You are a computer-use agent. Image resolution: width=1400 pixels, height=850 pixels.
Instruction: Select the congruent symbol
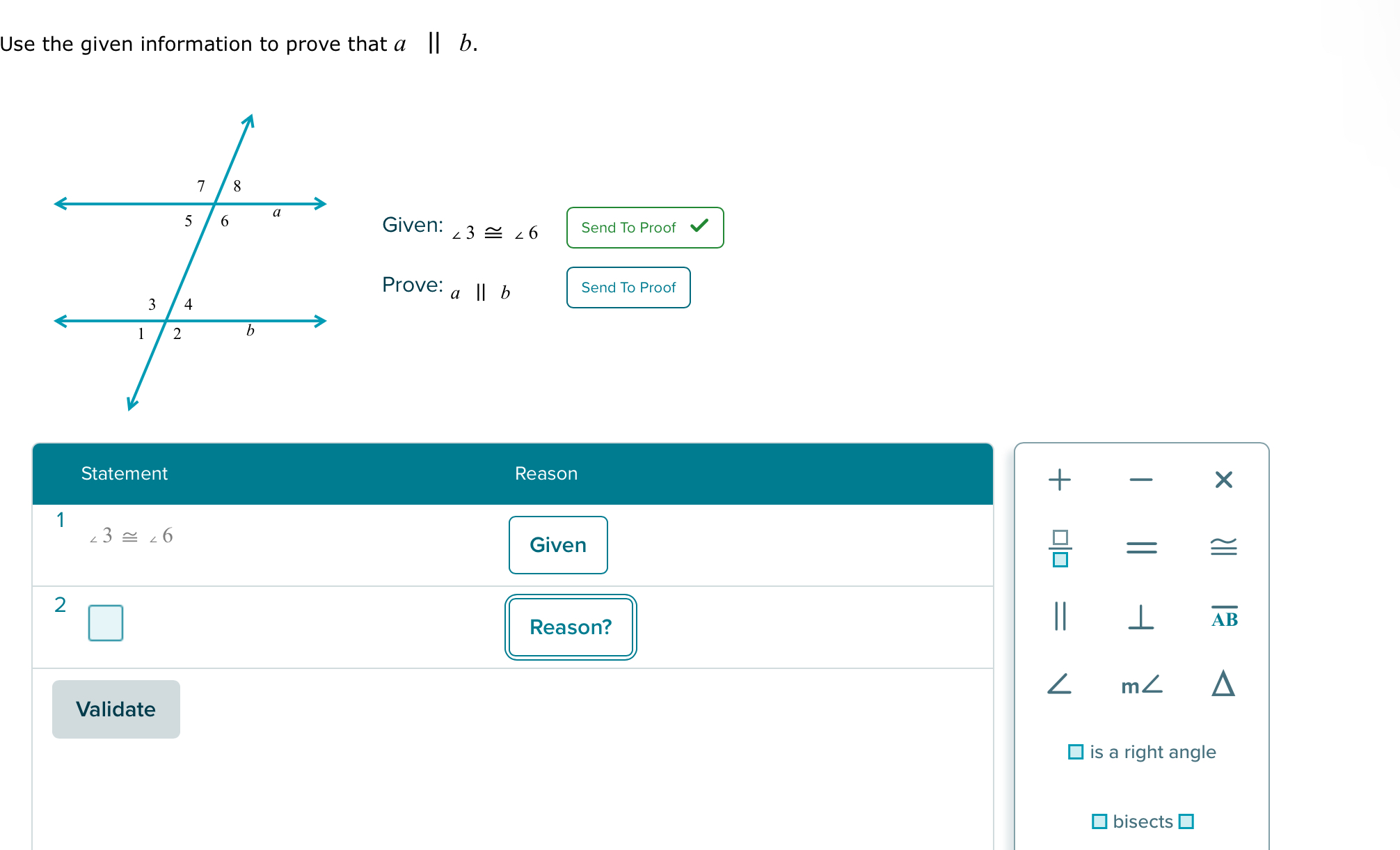click(1224, 546)
